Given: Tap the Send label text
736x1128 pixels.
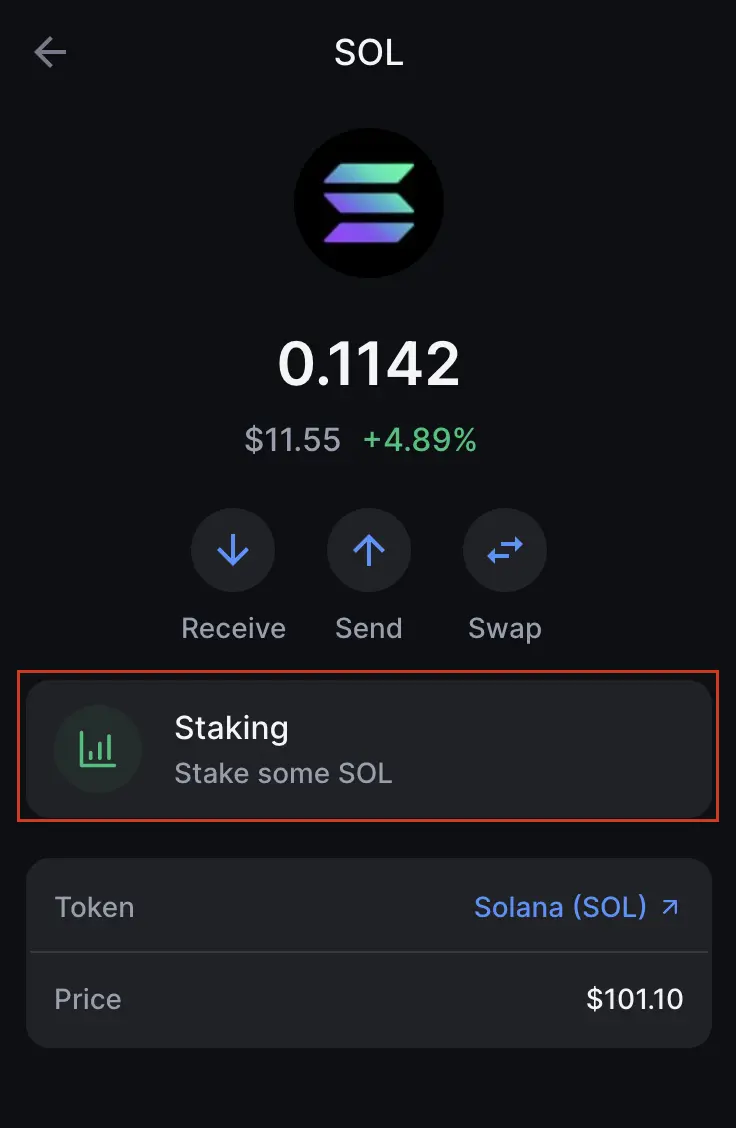Looking at the screenshot, I should click(368, 628).
